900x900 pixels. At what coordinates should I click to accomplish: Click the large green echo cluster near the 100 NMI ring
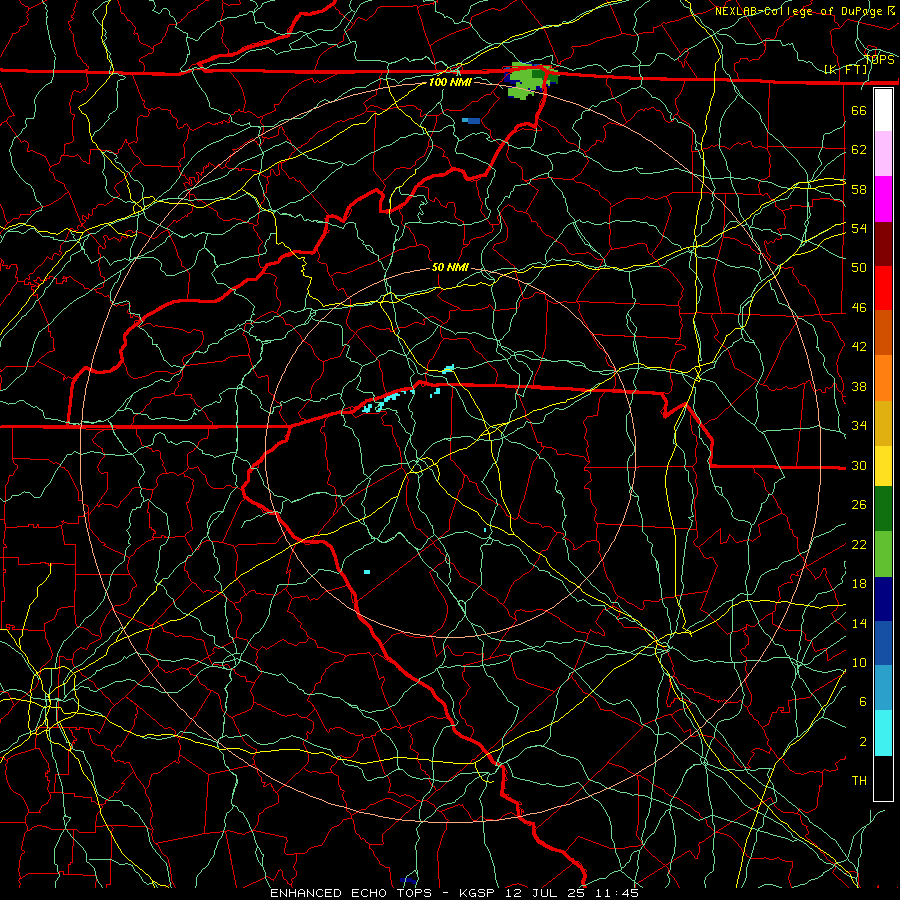[x=530, y=82]
